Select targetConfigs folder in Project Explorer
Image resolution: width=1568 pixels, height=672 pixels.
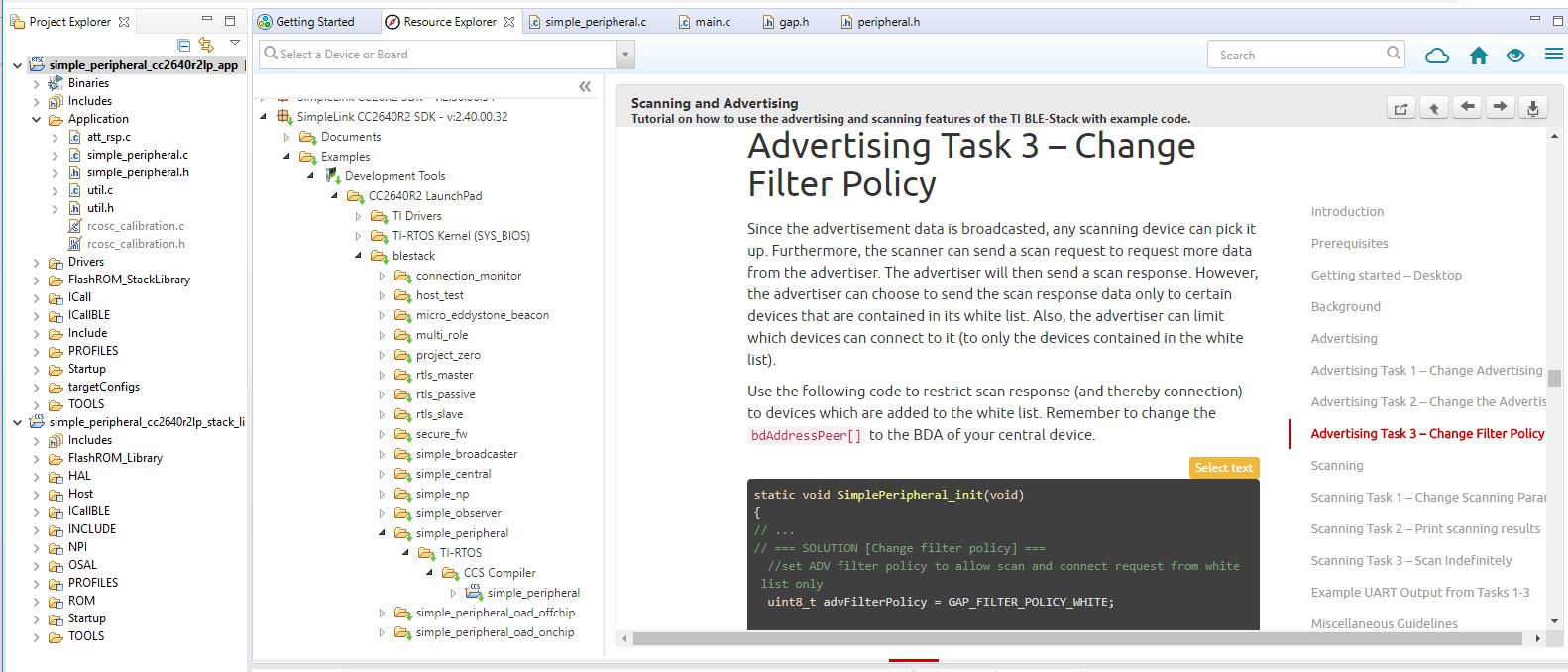tap(103, 387)
